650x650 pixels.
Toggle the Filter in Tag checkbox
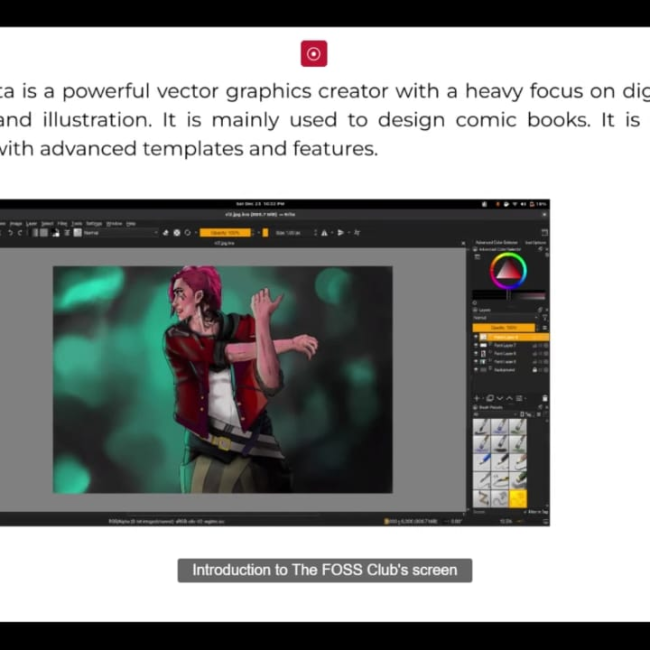[536, 512]
